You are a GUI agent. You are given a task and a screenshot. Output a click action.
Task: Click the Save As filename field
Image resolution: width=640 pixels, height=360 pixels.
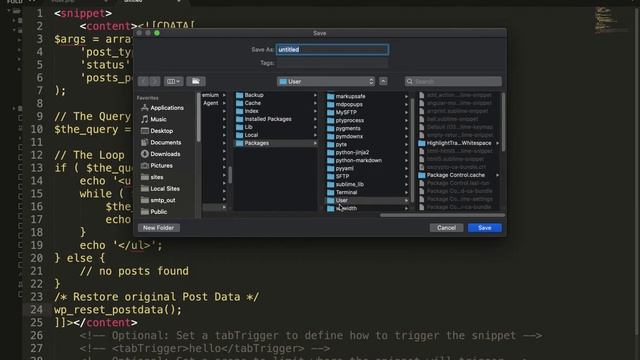[332, 50]
